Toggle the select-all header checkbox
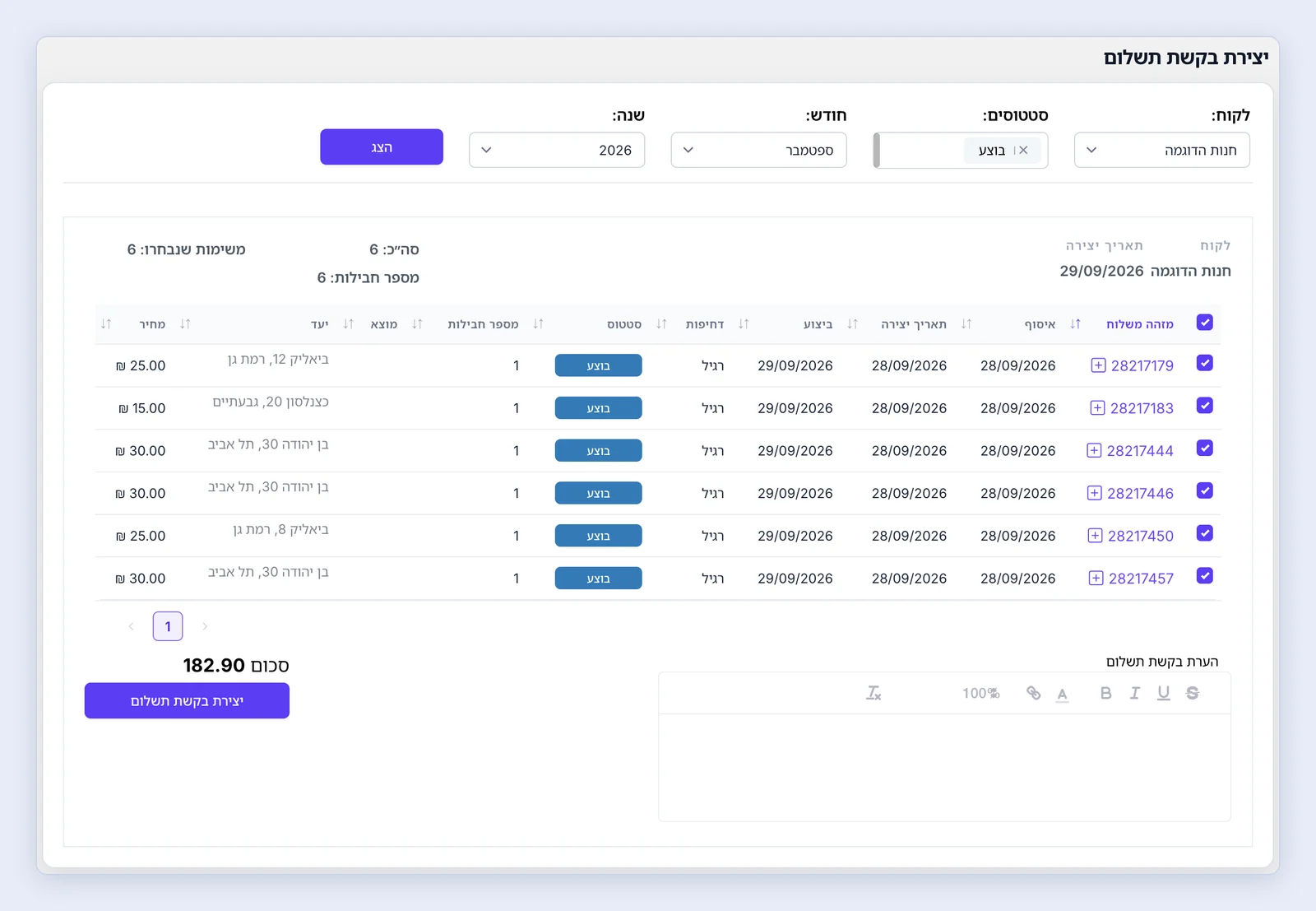The width and height of the screenshot is (1316, 911). 1205,323
